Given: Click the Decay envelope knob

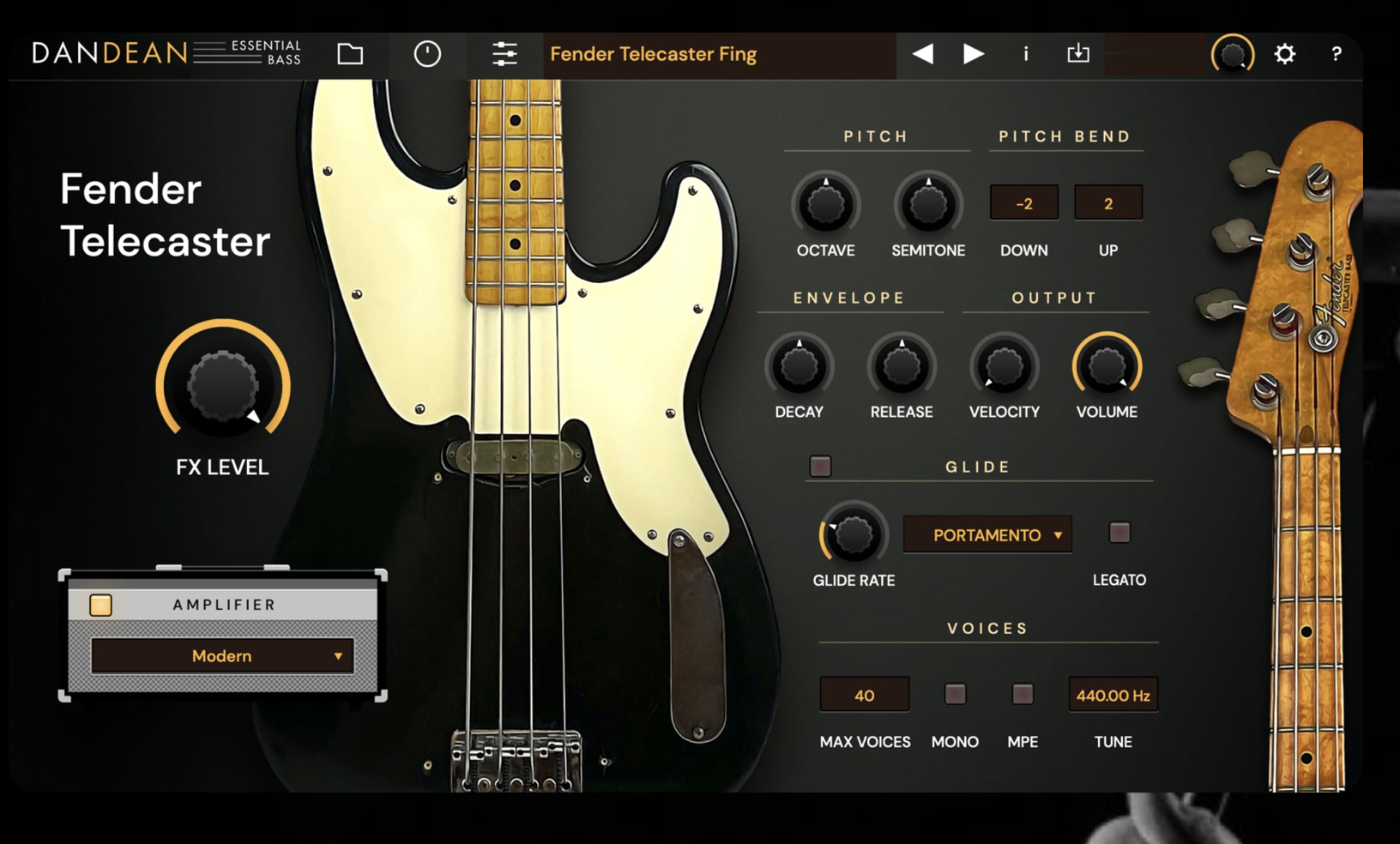Looking at the screenshot, I should point(799,366).
